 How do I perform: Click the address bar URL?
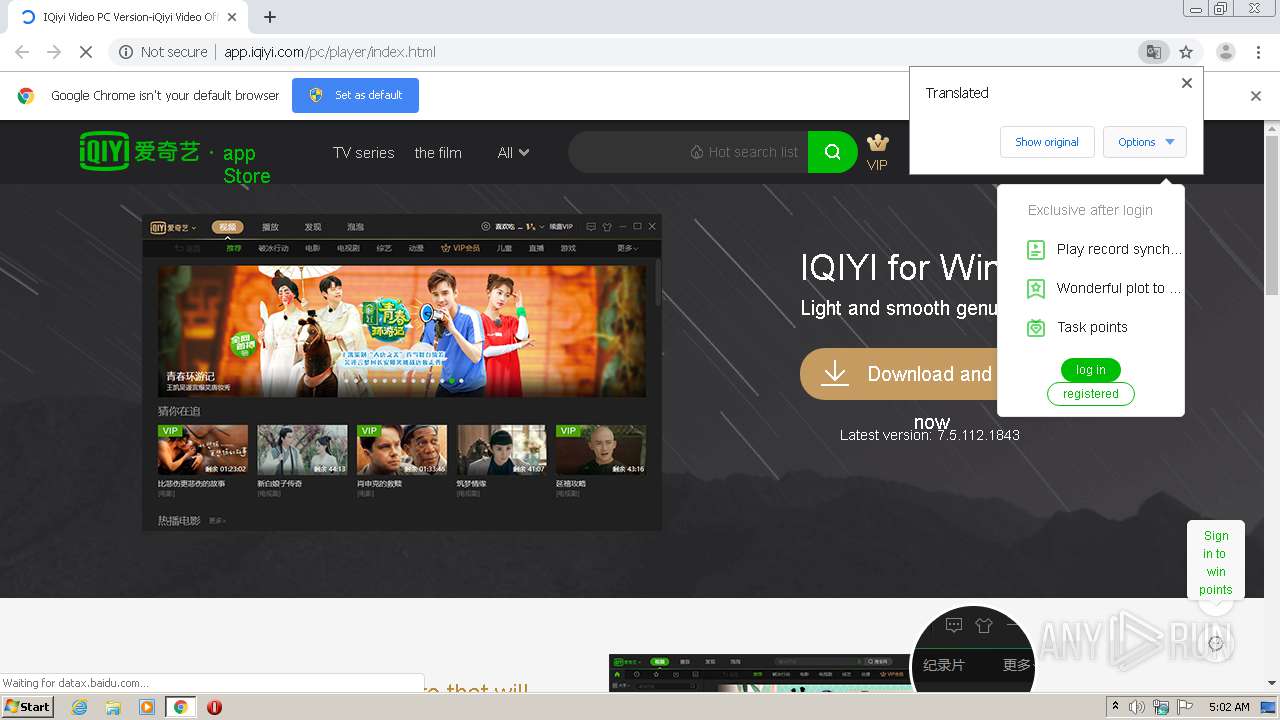point(330,52)
